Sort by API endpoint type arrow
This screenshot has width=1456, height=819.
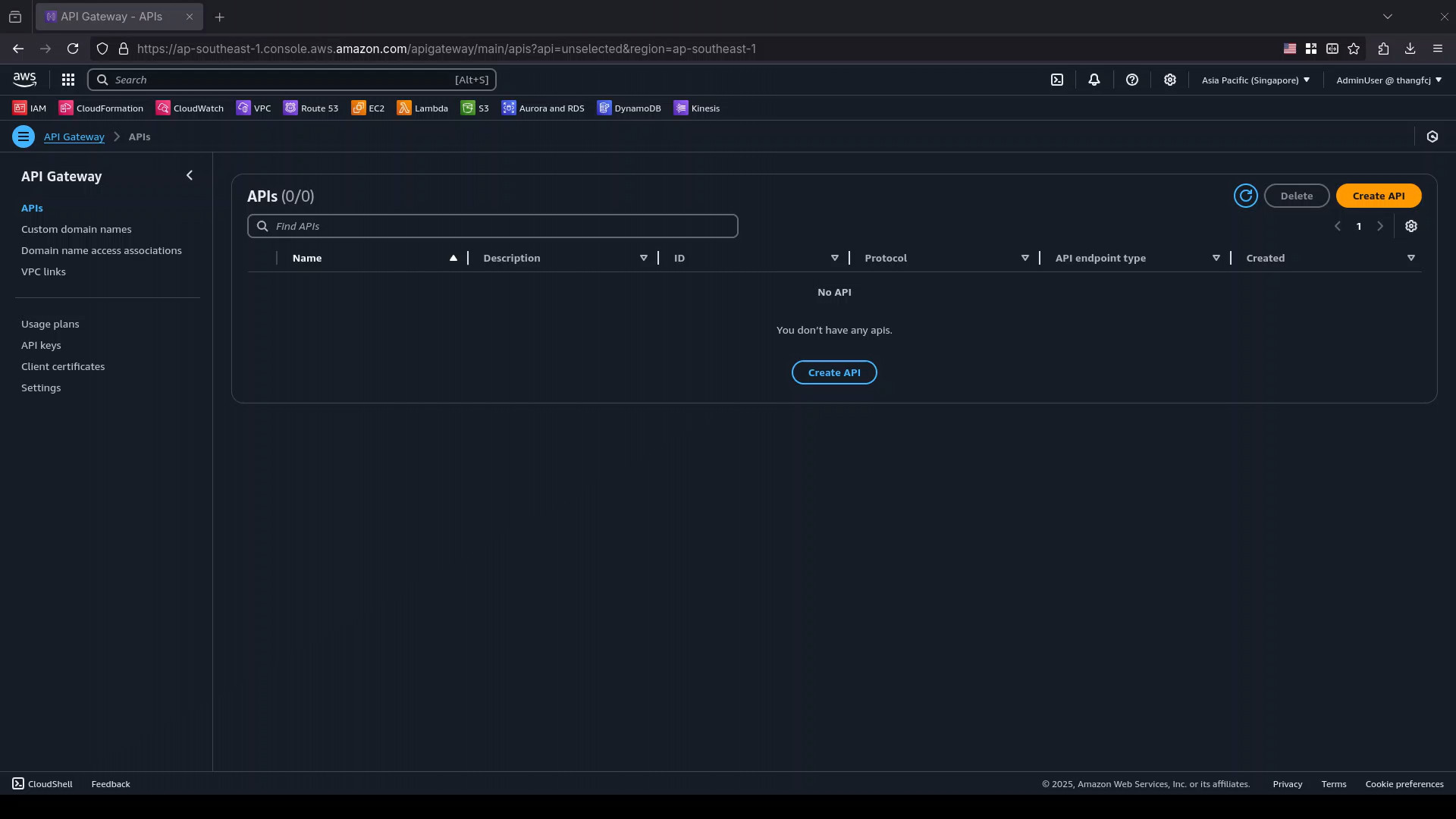(x=1216, y=258)
